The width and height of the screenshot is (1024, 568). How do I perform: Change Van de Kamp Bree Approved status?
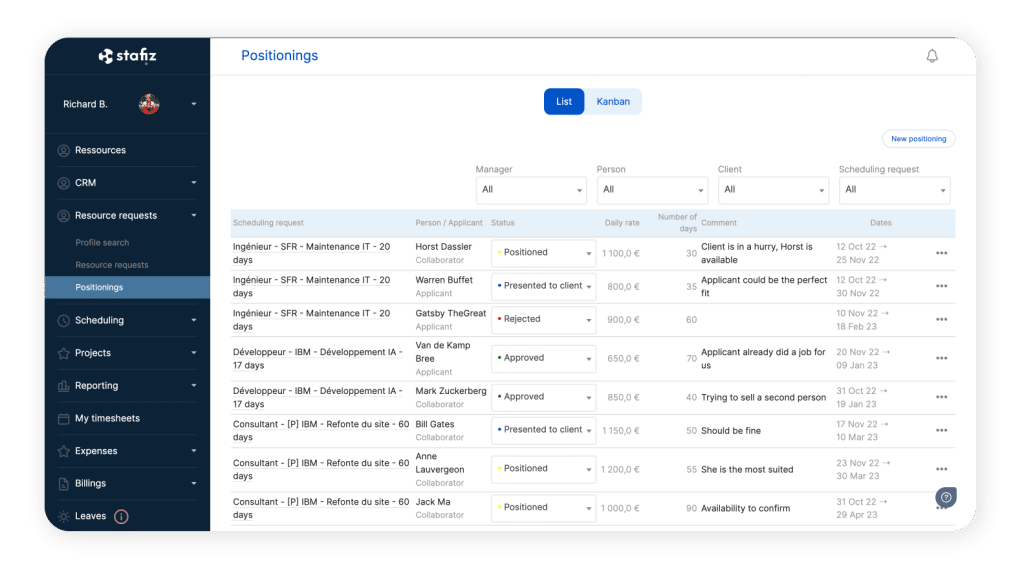pos(543,358)
